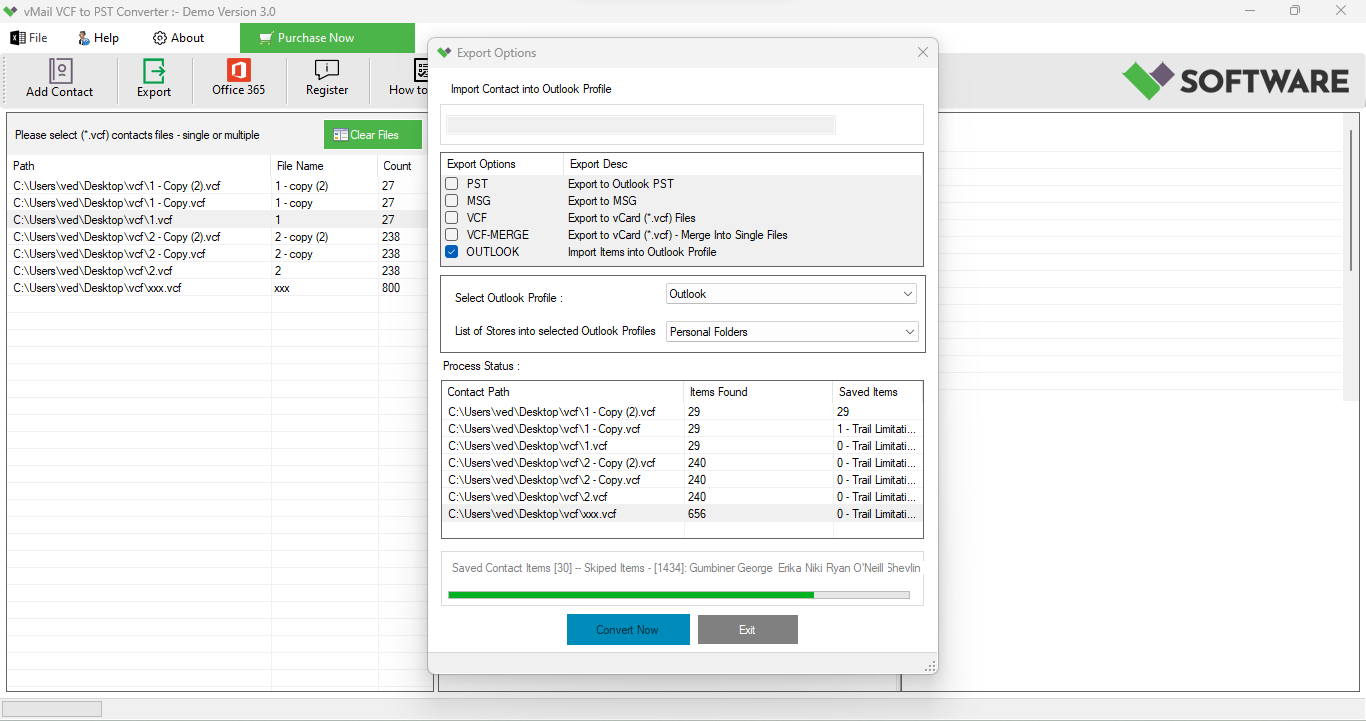Select the xxx.vcf row in main file list

tap(218, 288)
